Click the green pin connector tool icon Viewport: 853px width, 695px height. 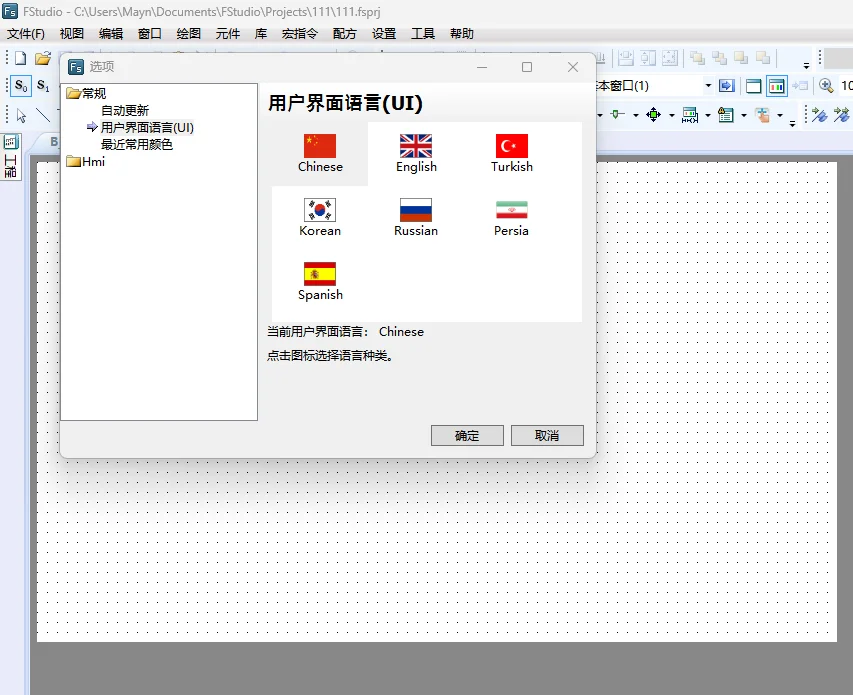617,115
